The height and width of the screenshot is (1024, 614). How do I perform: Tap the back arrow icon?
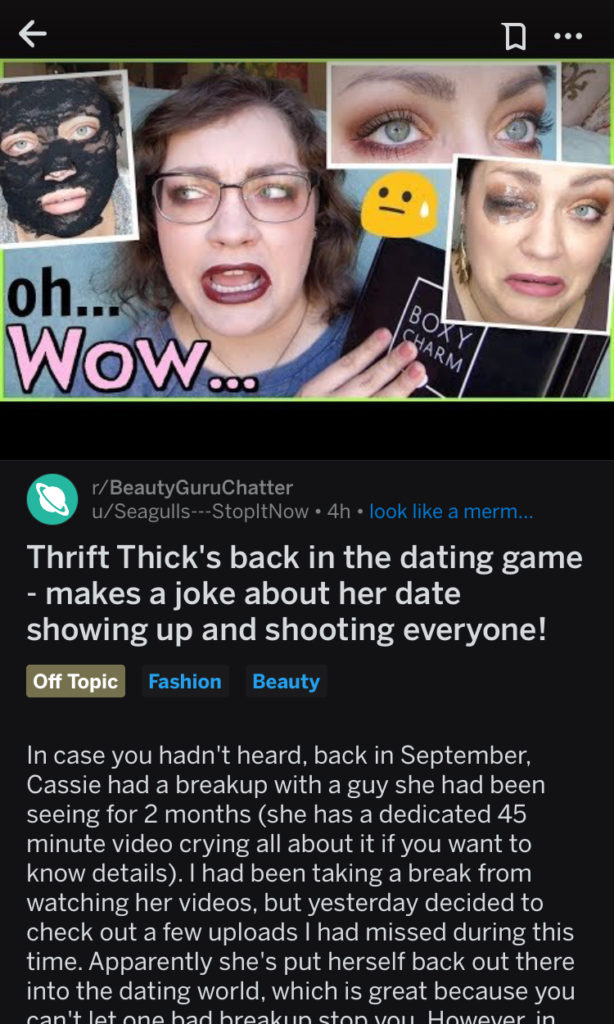(32, 33)
